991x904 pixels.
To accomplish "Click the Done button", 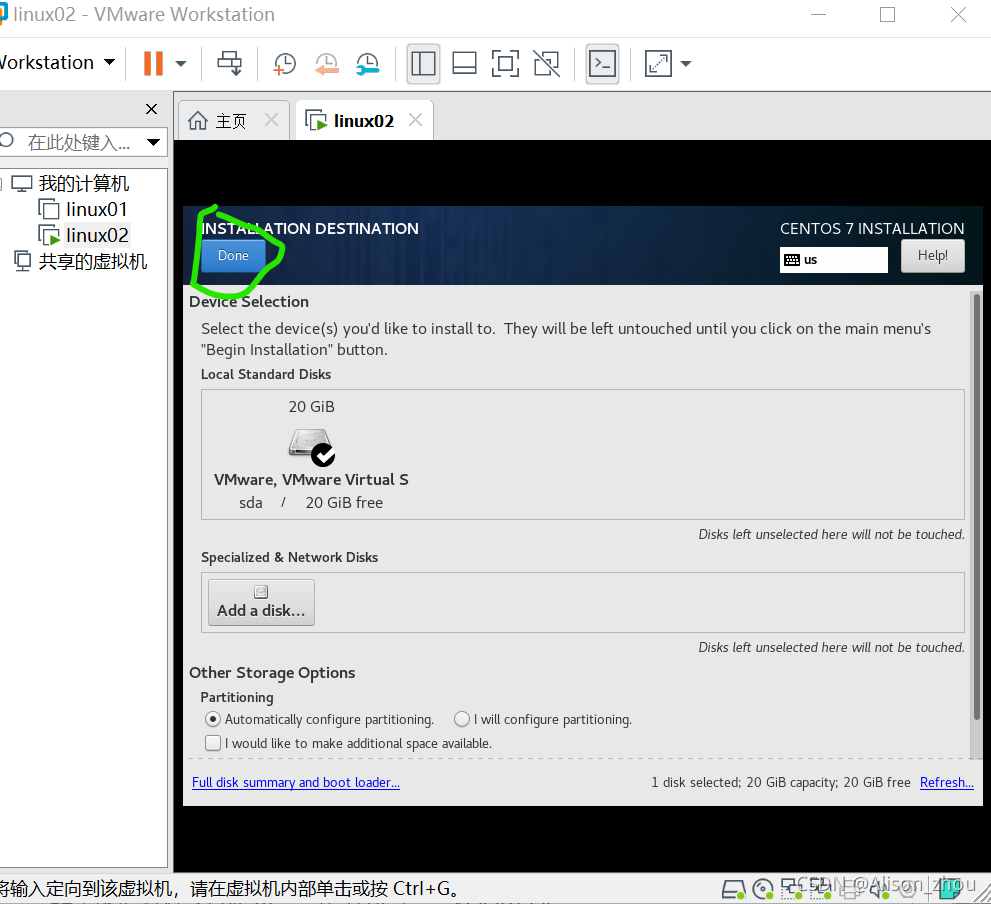I will click(x=233, y=255).
